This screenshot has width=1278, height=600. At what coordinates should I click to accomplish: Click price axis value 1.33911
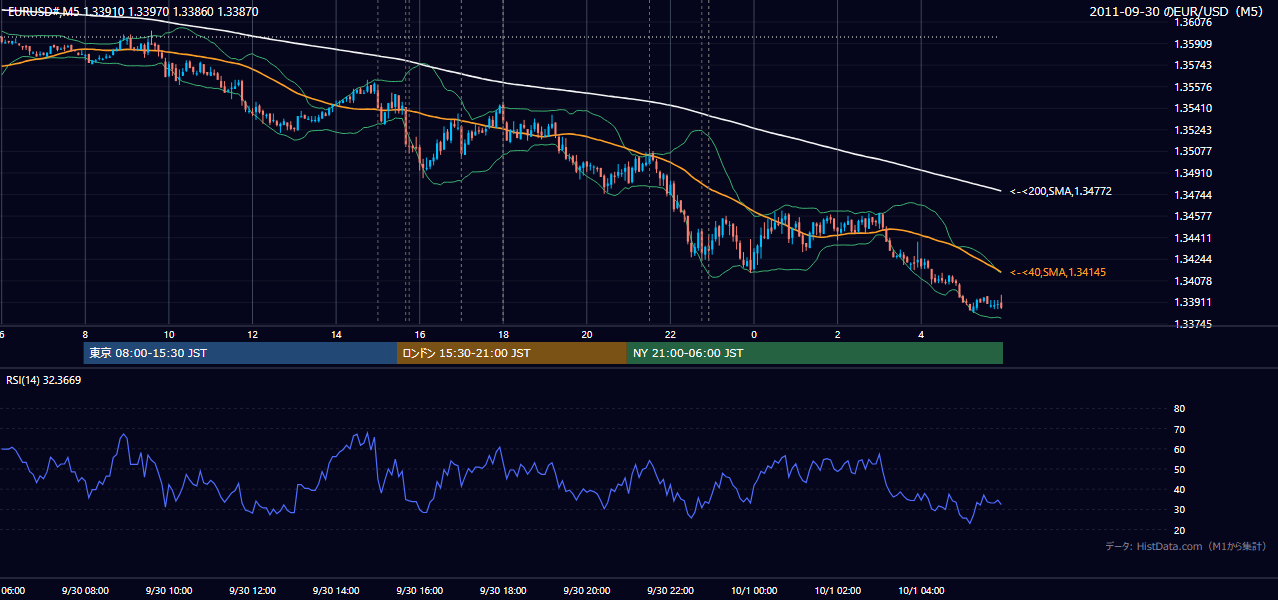pos(1192,302)
